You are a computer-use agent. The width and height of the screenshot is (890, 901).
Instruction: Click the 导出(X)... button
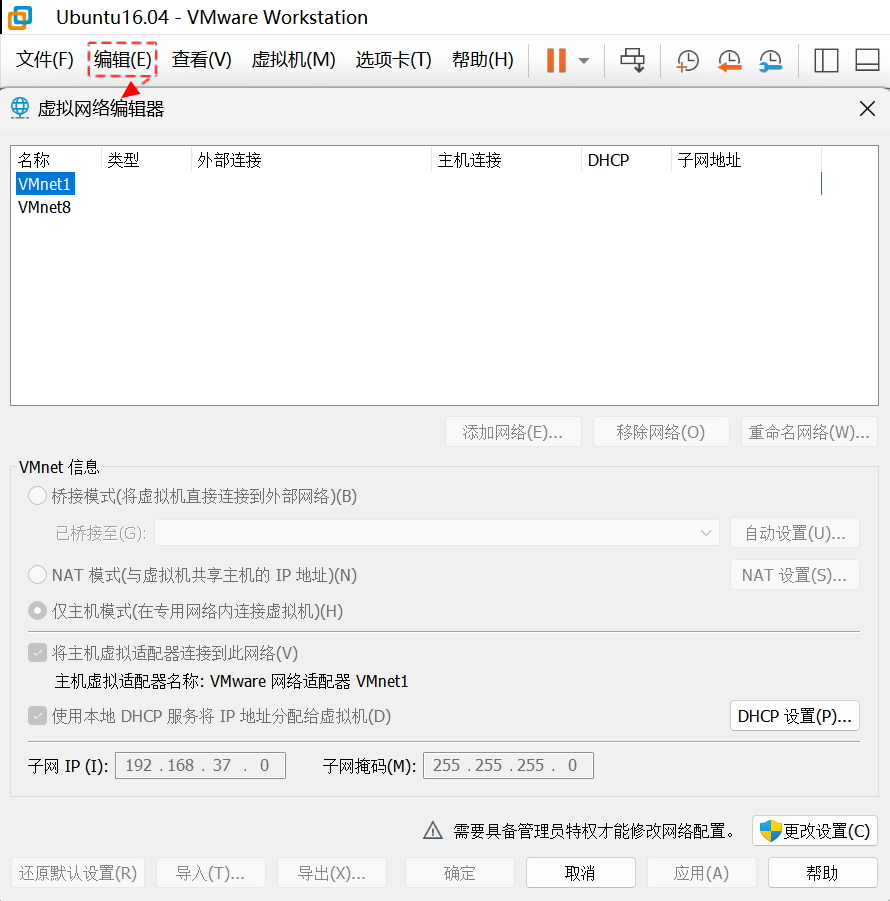point(332,873)
